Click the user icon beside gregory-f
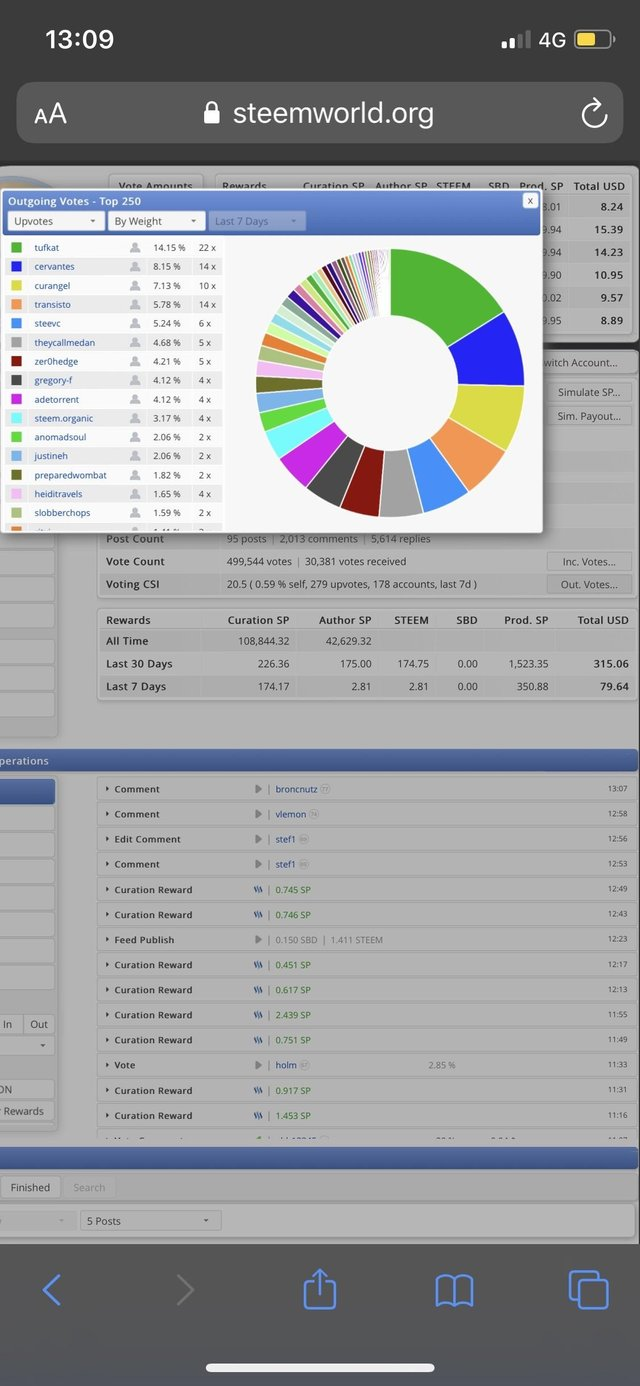 pos(135,381)
